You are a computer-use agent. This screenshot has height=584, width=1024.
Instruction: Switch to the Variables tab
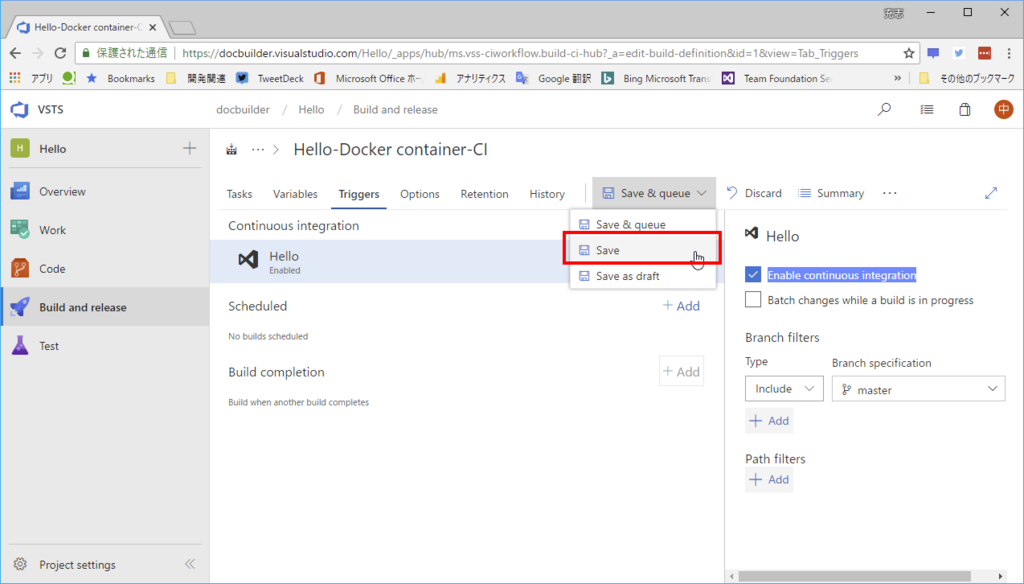[295, 194]
